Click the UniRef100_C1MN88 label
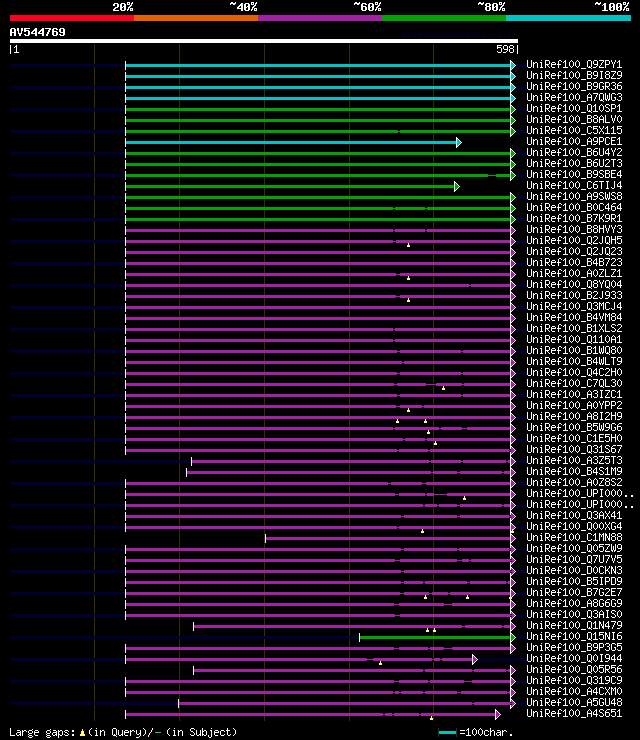 click(574, 538)
